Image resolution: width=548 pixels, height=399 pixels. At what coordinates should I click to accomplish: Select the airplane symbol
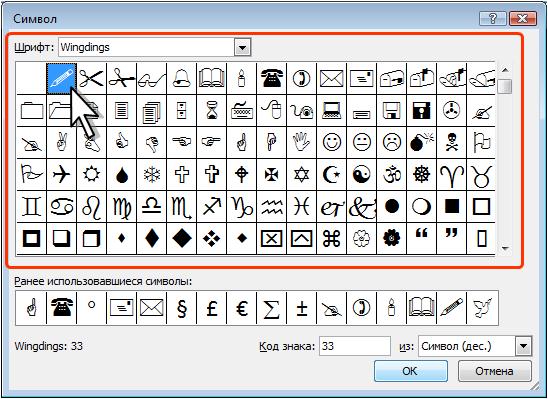click(x=62, y=174)
